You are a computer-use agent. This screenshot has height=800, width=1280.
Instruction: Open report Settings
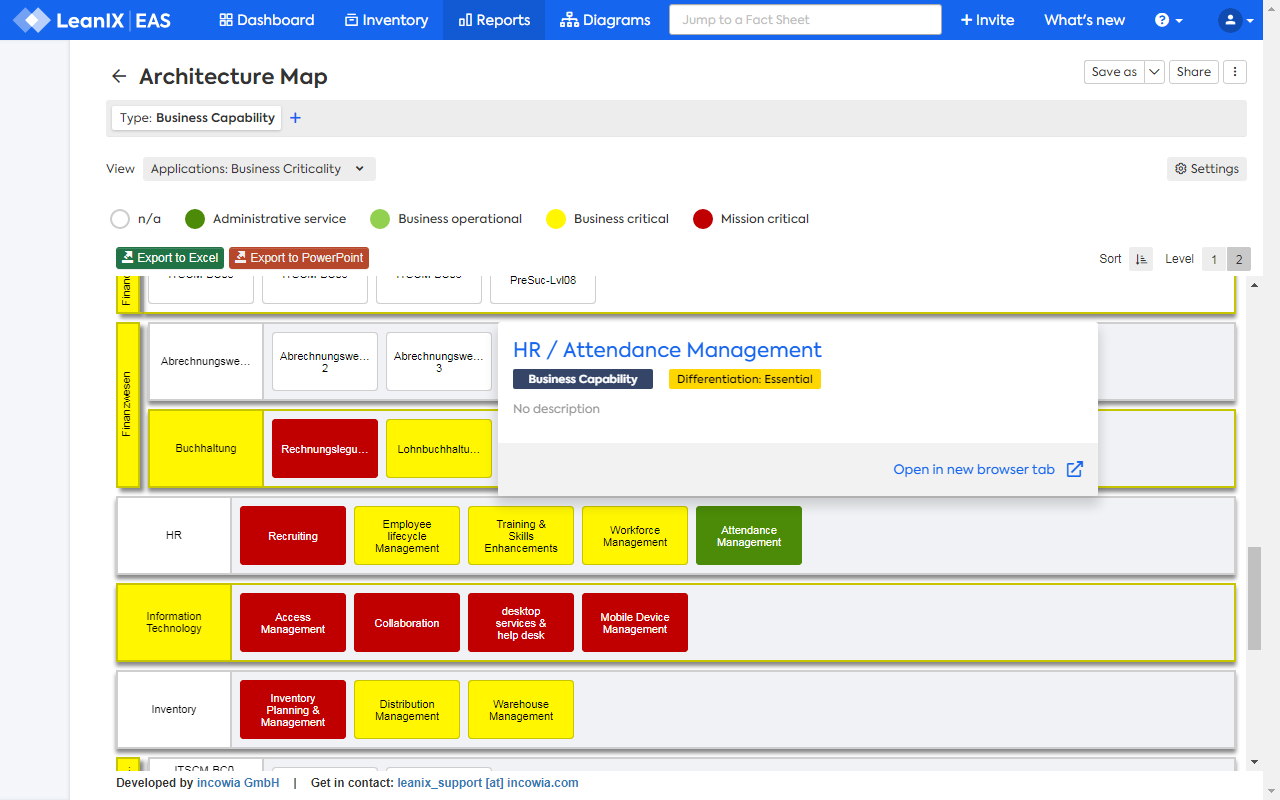[1207, 169]
